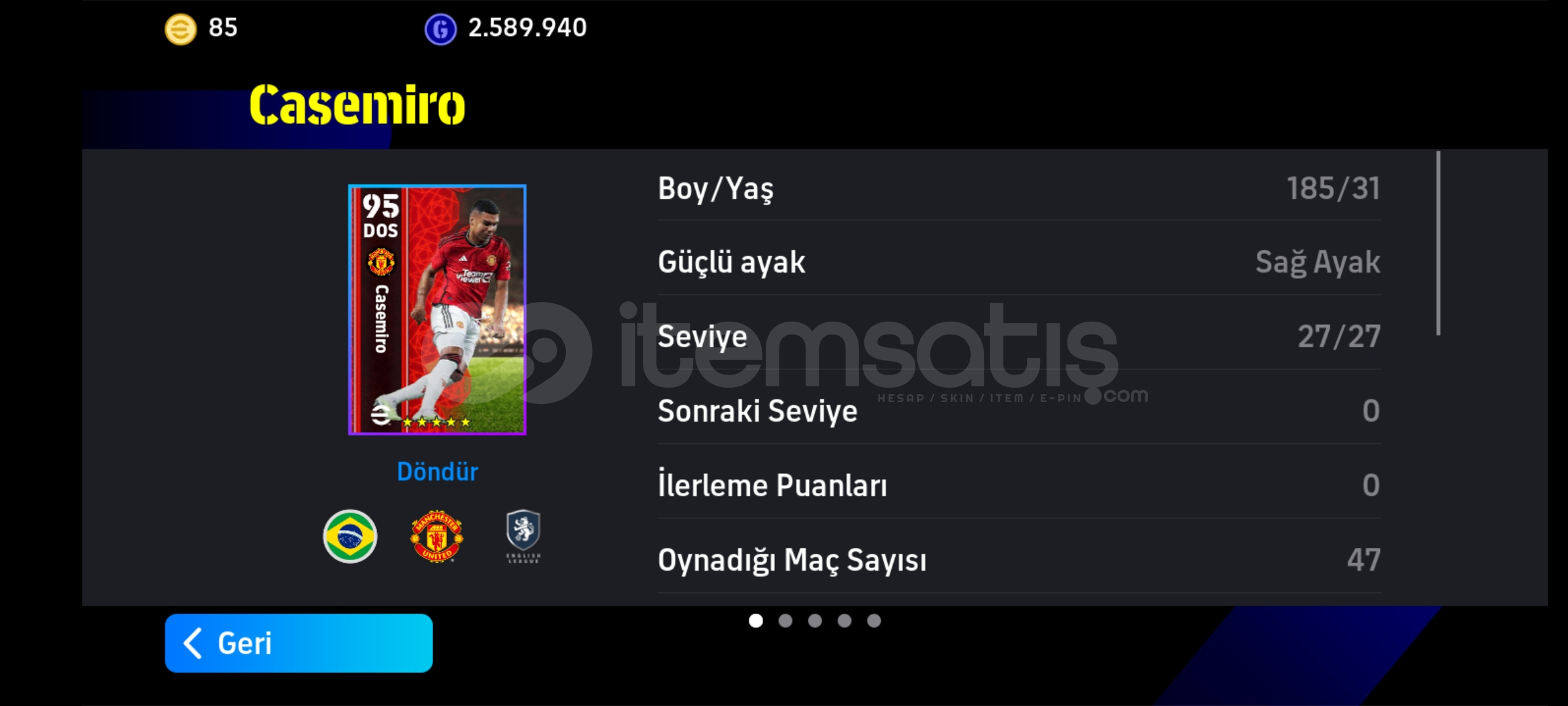This screenshot has height=706, width=1568.
Task: Tap the eFootball logo on player card
Action: point(380,414)
